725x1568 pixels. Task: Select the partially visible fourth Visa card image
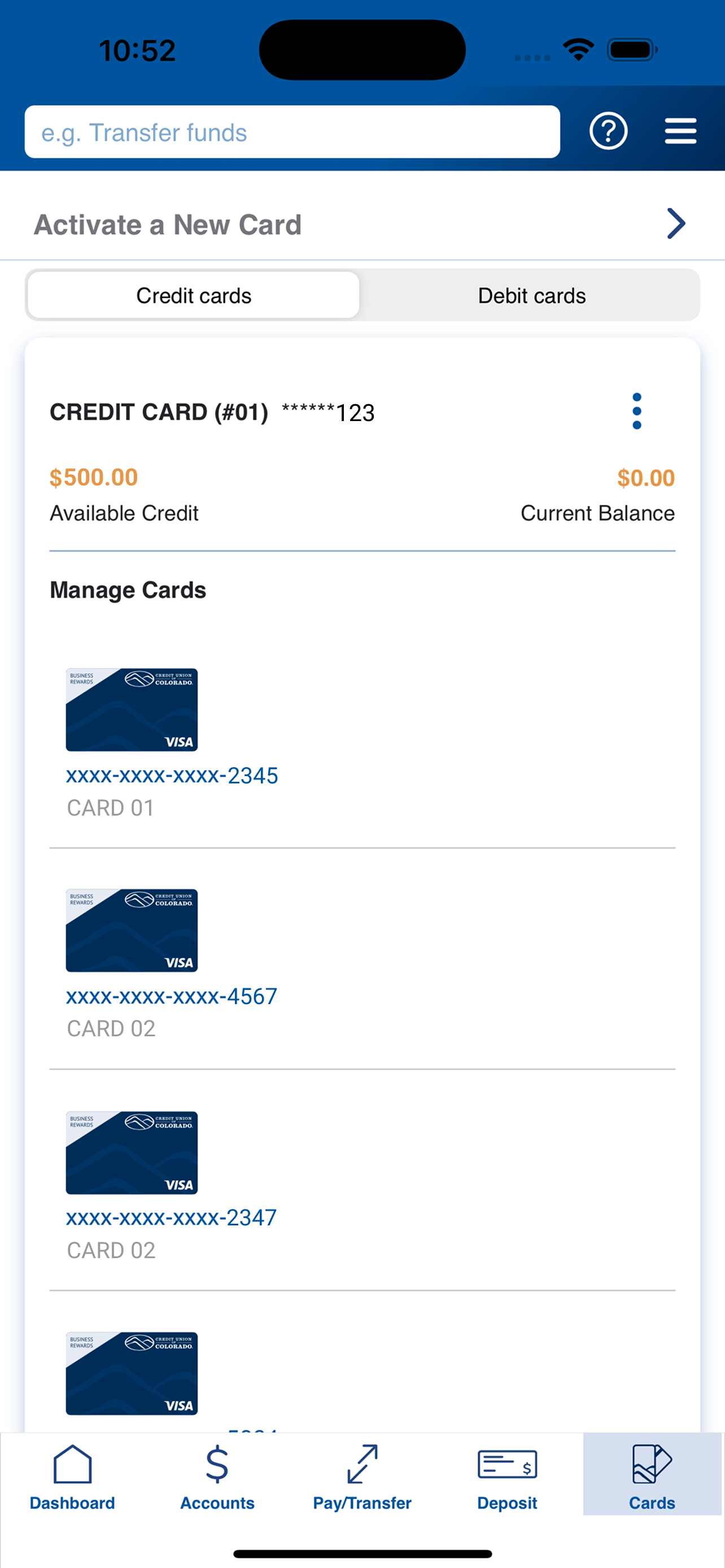tap(132, 1374)
